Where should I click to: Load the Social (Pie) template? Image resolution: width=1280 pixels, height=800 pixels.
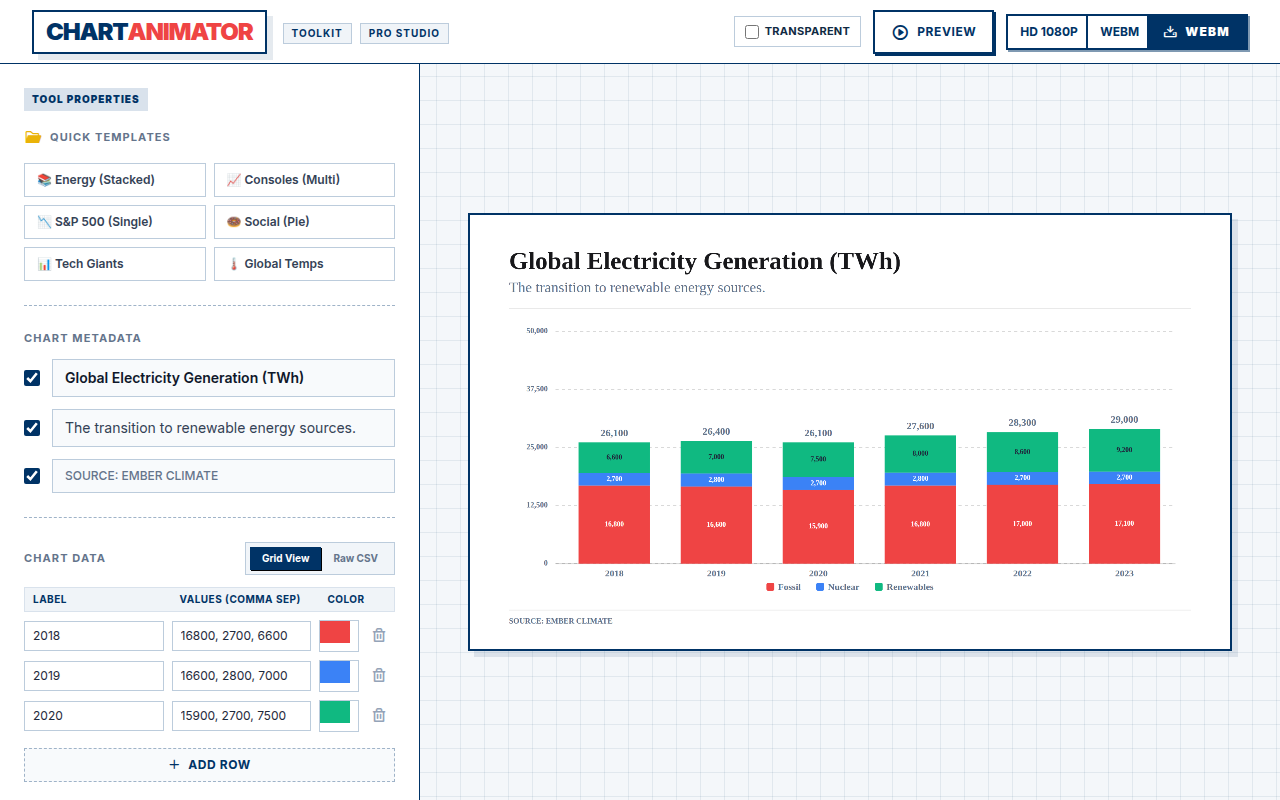304,222
